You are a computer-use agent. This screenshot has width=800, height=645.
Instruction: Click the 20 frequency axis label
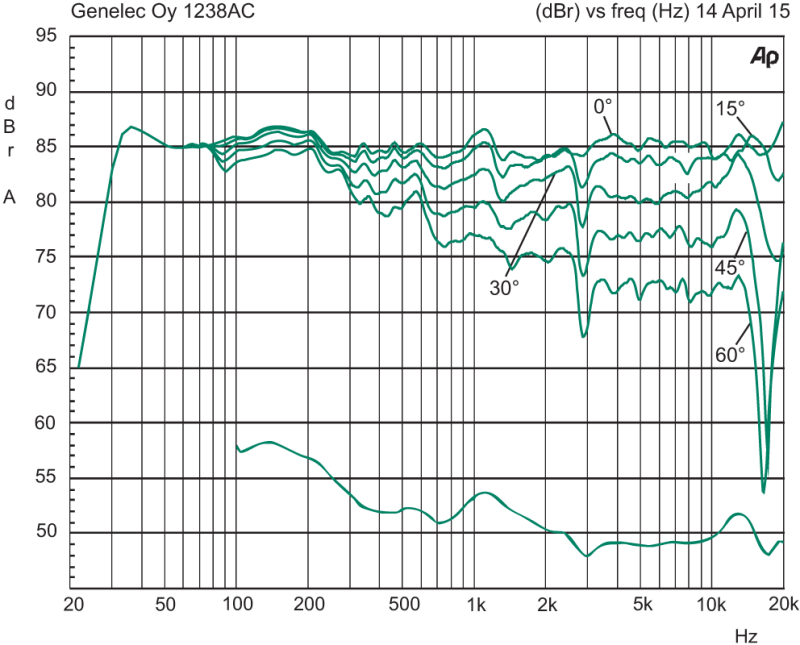point(73,605)
